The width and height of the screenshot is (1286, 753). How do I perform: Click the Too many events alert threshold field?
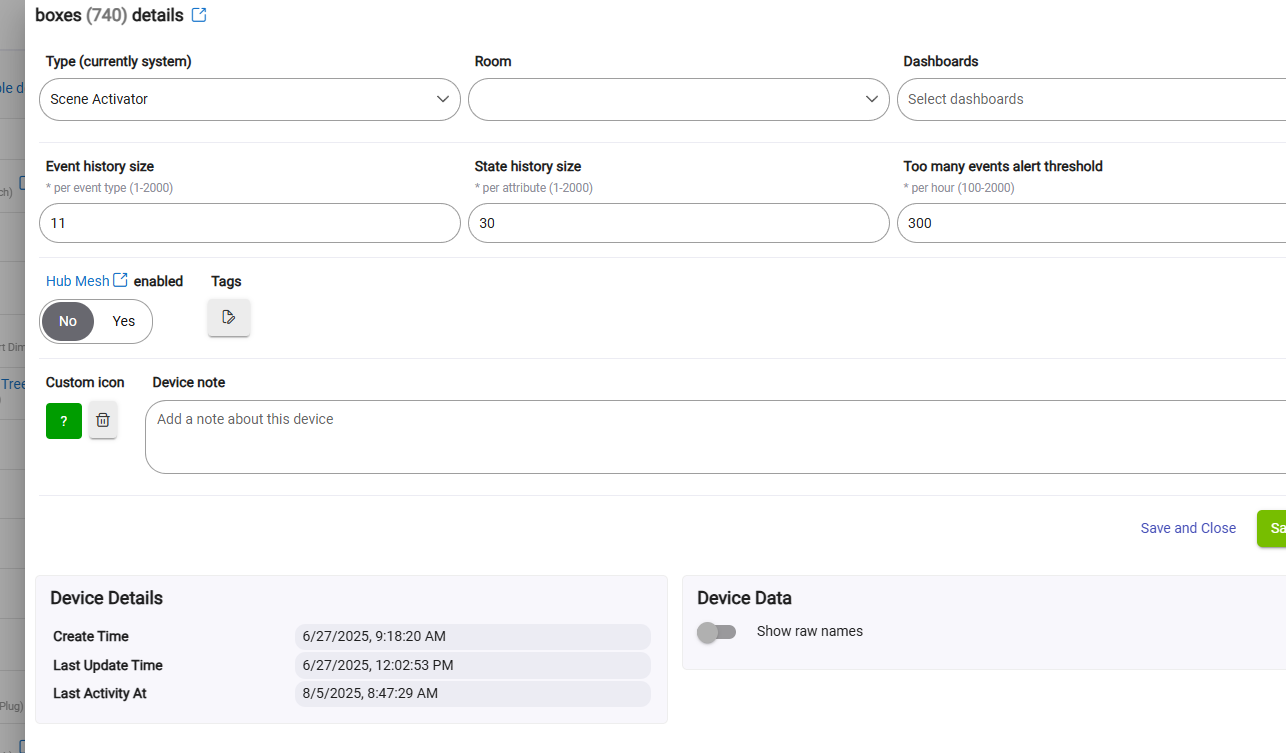pos(1090,223)
